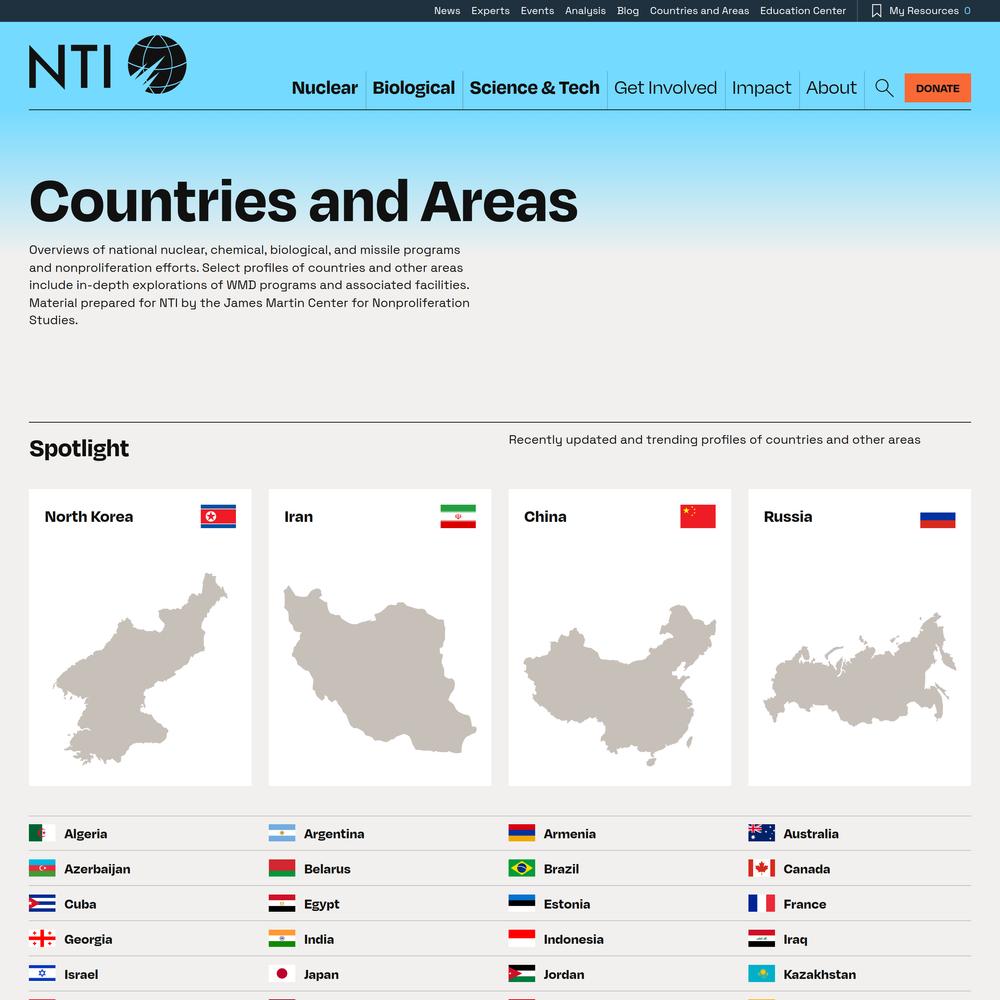Go to Events in the top bar

[x=537, y=11]
